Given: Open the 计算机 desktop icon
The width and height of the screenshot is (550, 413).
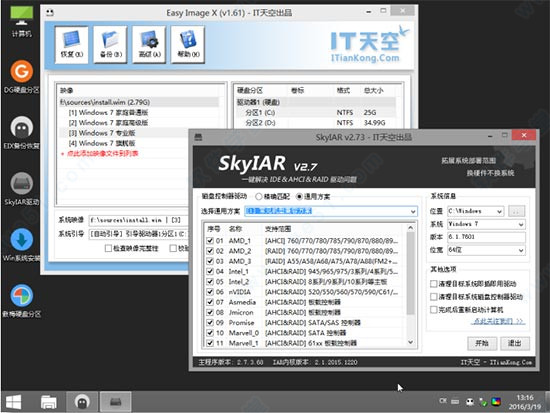Looking at the screenshot, I should coord(21,21).
